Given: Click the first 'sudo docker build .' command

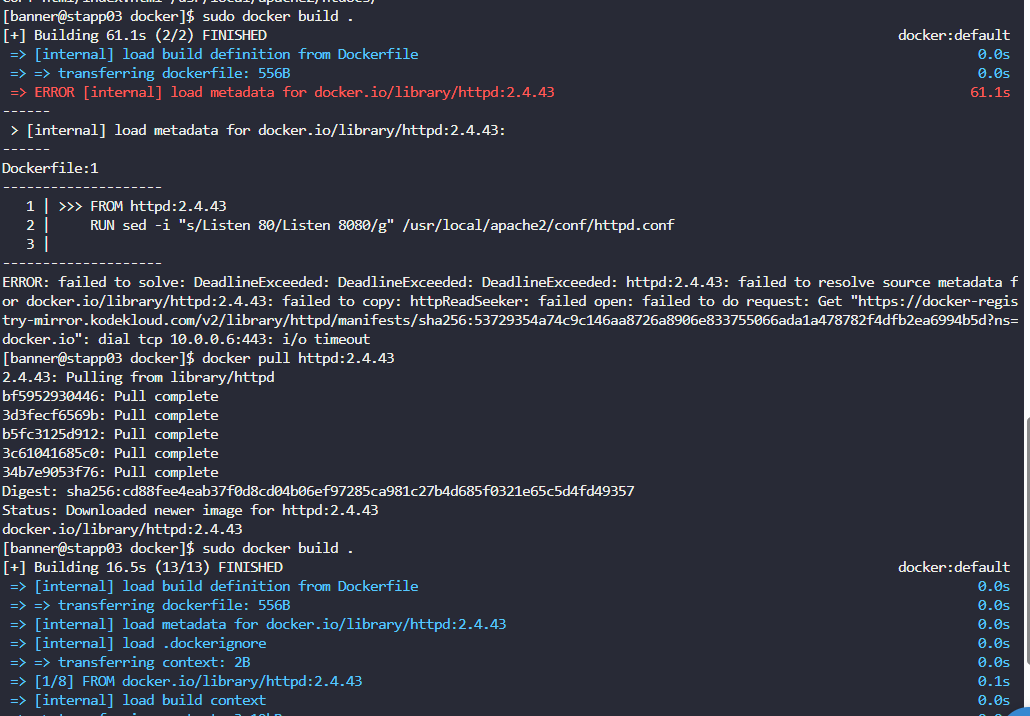Looking at the screenshot, I should tap(278, 16).
